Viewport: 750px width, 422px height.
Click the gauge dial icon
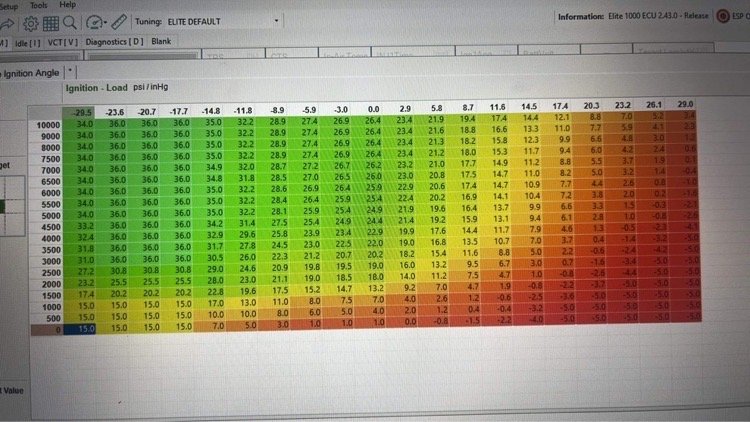pyautogui.click(x=94, y=23)
